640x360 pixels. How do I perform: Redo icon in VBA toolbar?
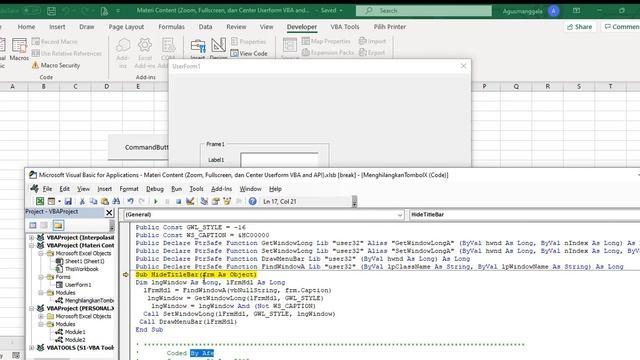[142, 201]
